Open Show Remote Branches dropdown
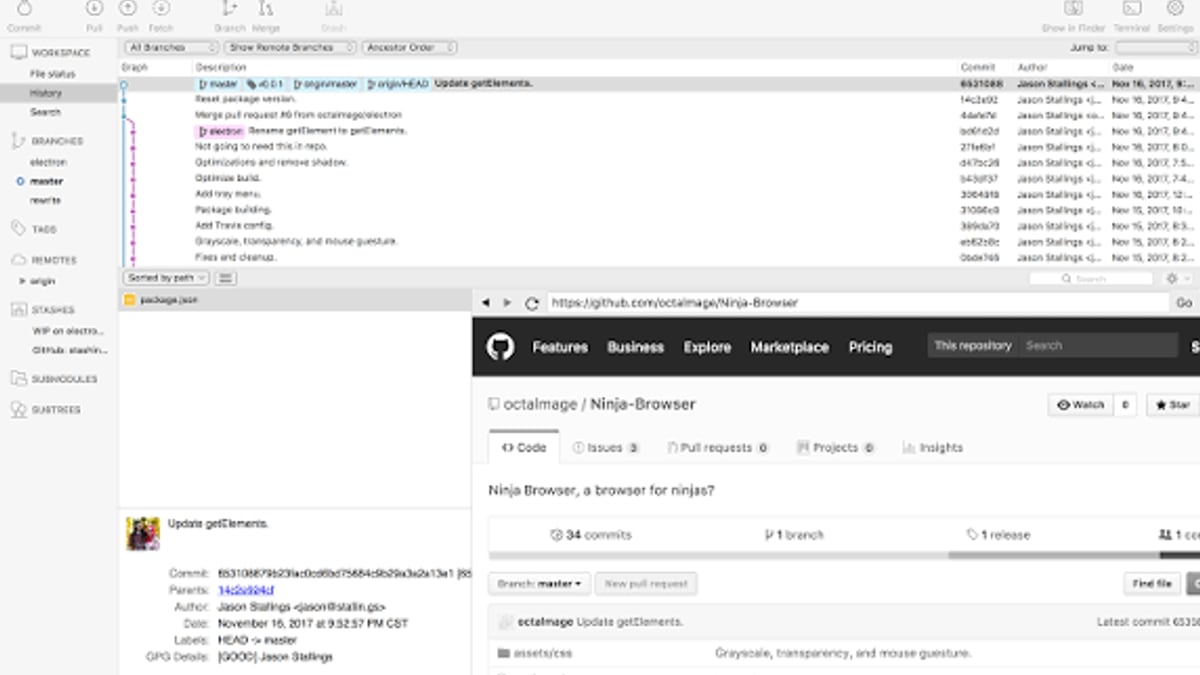This screenshot has width=1200, height=675. coord(290,47)
